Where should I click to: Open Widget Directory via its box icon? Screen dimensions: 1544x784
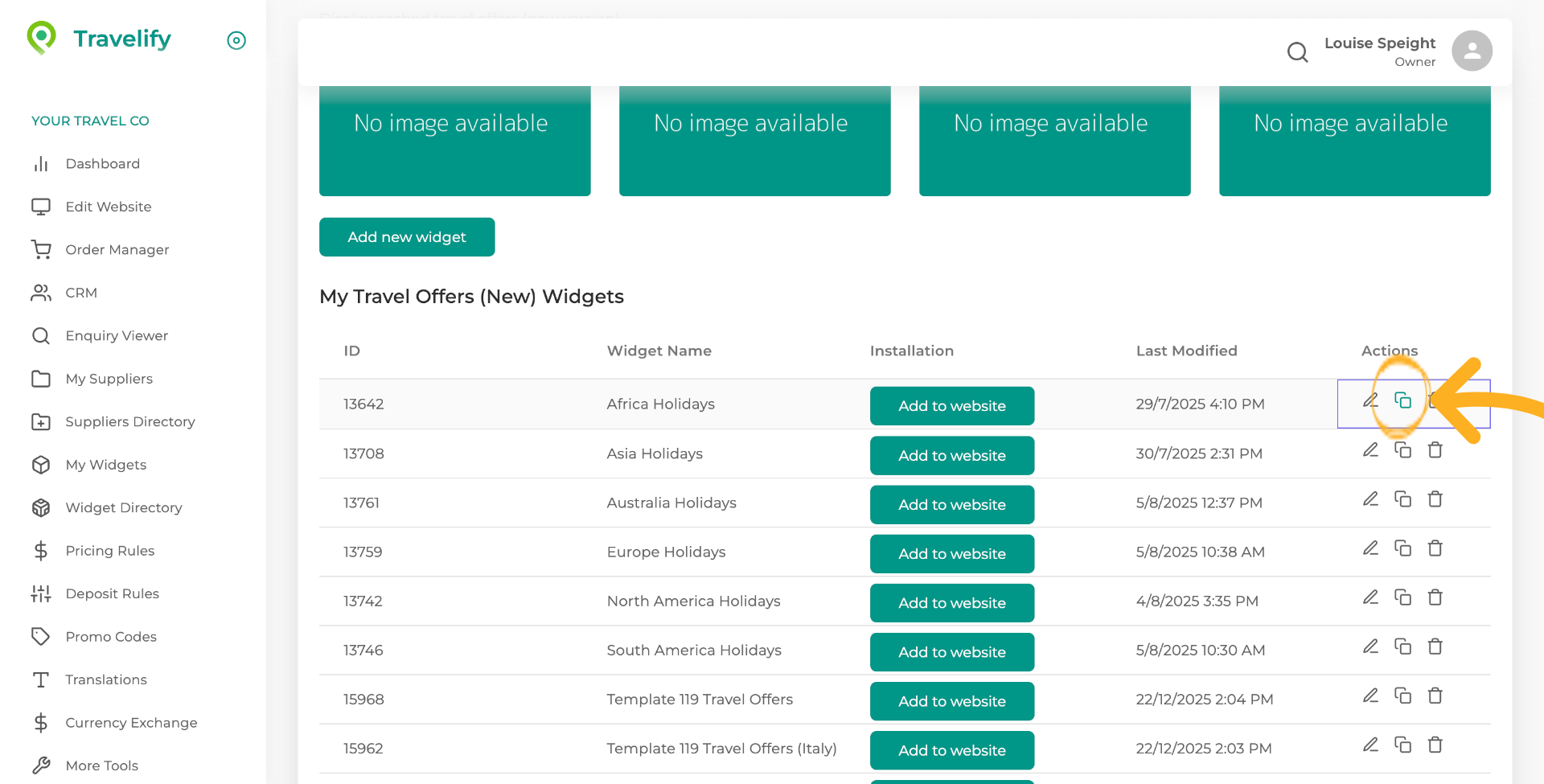click(x=41, y=507)
